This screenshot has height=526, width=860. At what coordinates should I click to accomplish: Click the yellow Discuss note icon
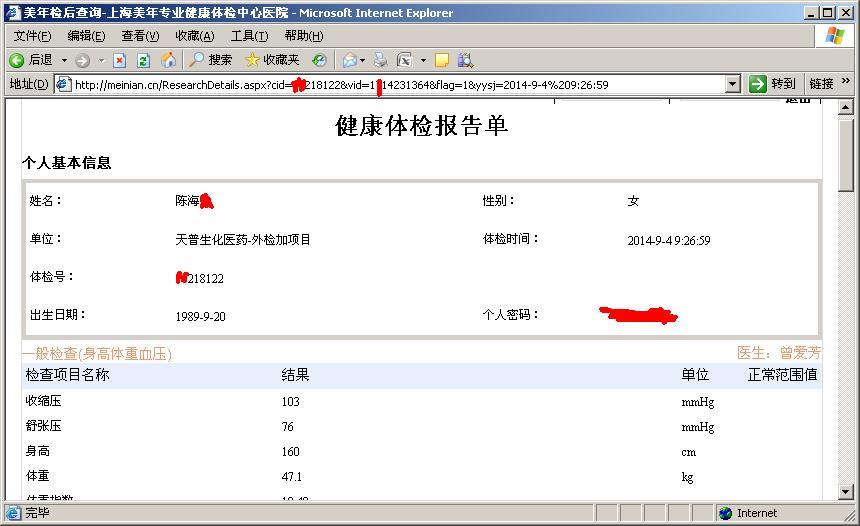[442, 60]
